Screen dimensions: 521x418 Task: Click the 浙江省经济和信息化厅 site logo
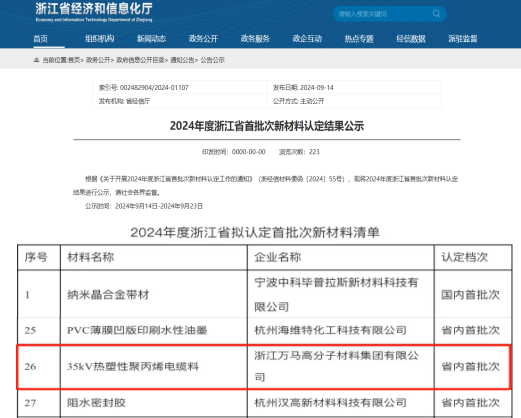94,12
